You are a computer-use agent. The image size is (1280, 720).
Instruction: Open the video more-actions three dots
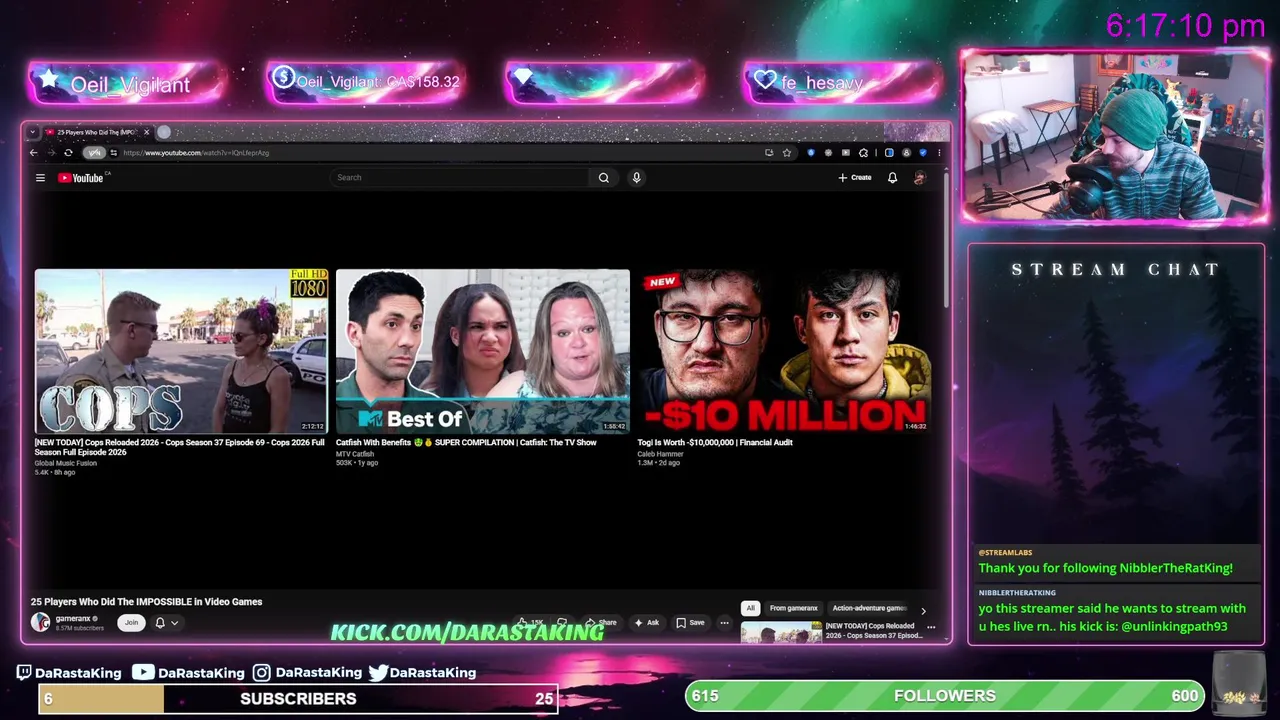coord(724,623)
